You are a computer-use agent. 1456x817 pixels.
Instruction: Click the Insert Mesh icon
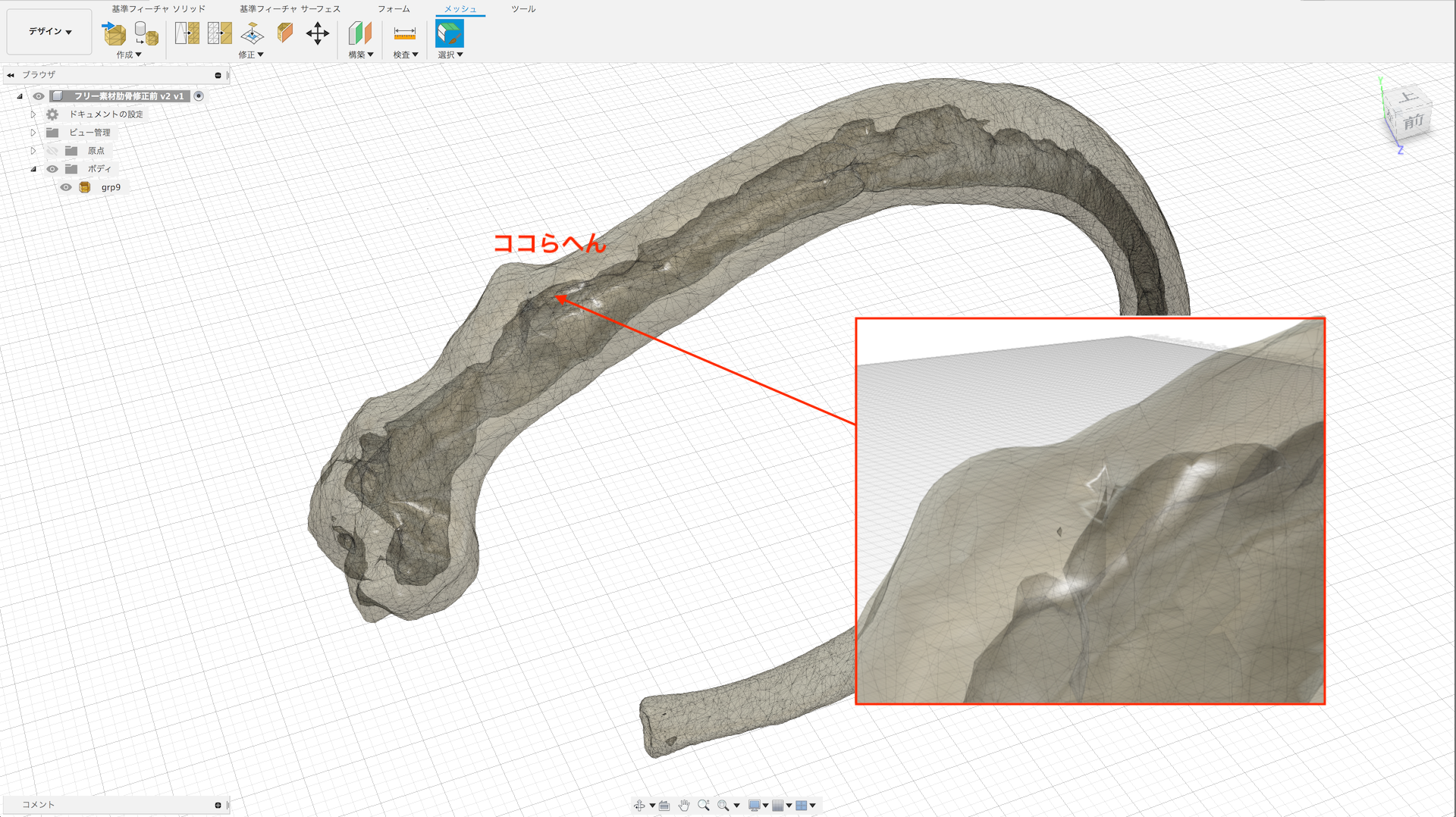(x=114, y=33)
